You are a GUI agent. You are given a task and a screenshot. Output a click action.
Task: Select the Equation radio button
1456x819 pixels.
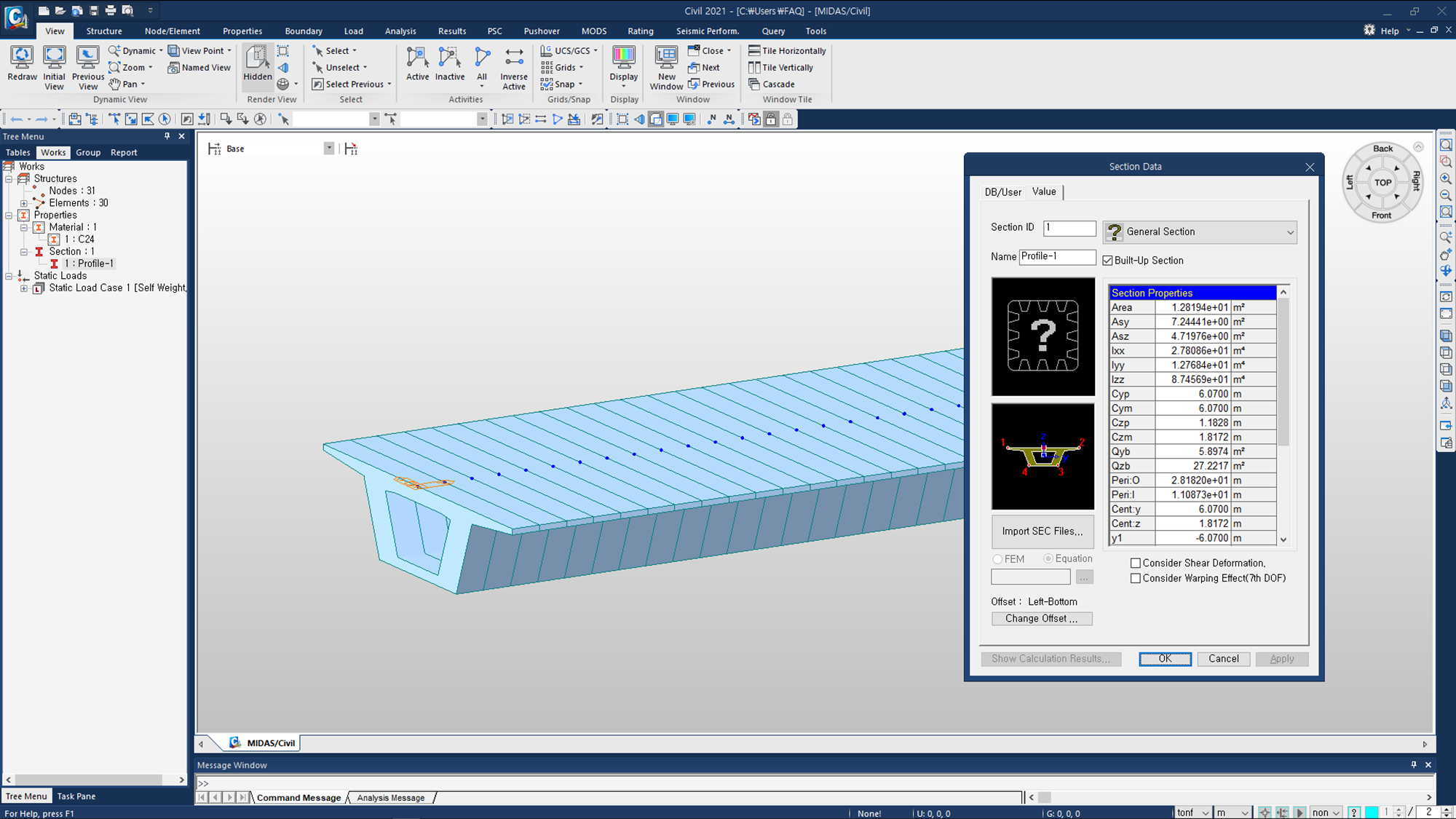coord(1048,559)
